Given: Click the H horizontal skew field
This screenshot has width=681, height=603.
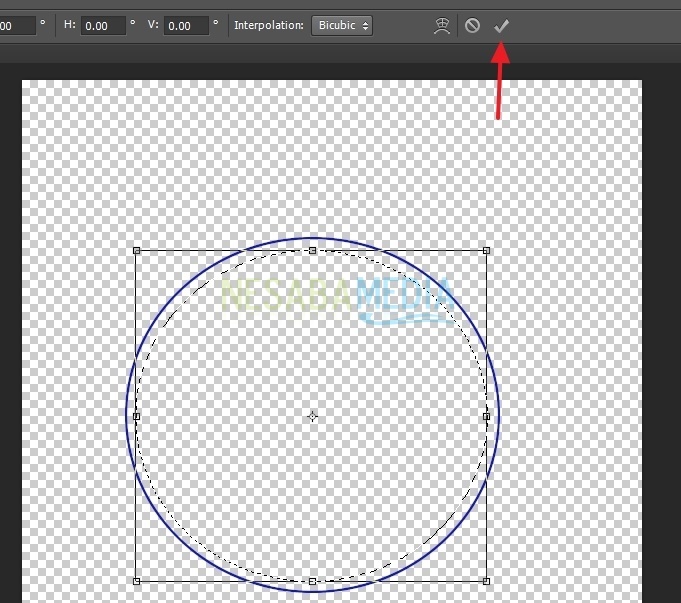Looking at the screenshot, I should click(x=103, y=26).
